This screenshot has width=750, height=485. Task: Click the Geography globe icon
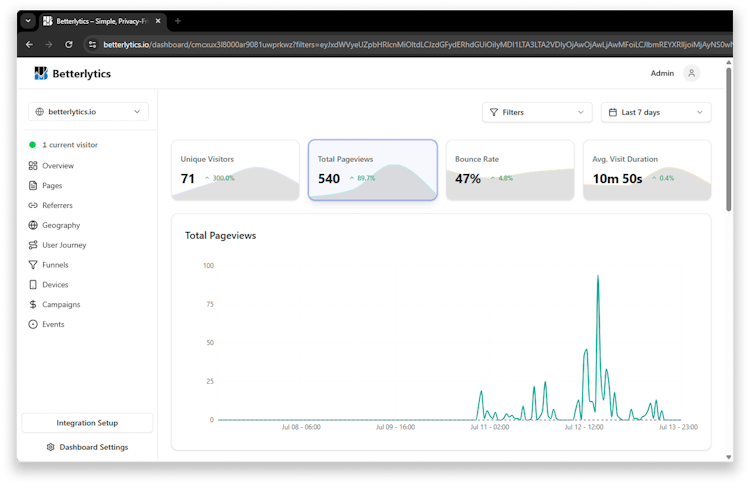[x=33, y=225]
